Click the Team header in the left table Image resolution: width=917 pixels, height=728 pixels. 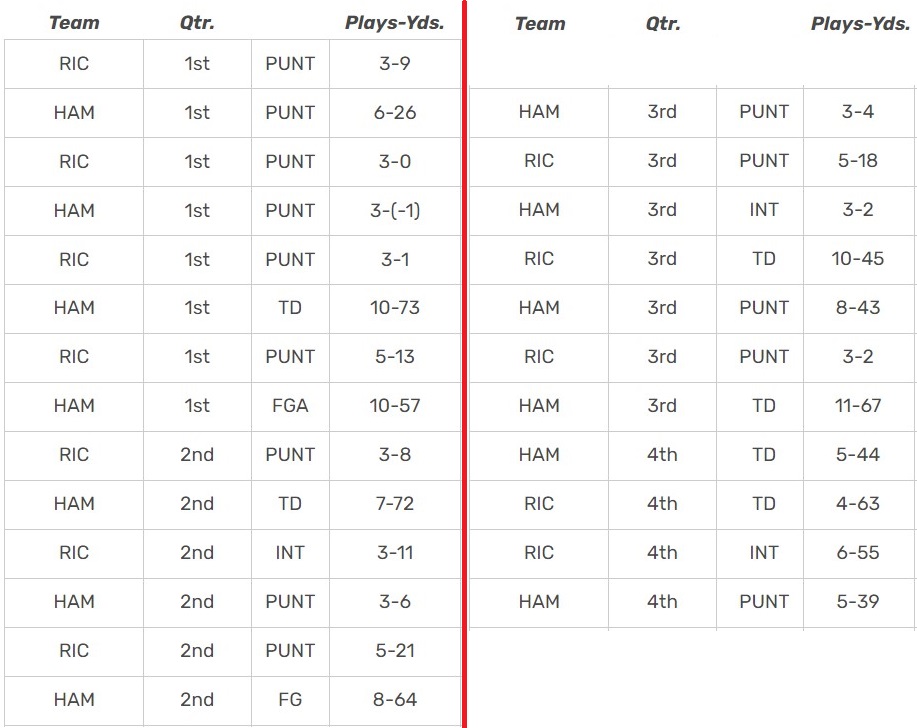[74, 23]
